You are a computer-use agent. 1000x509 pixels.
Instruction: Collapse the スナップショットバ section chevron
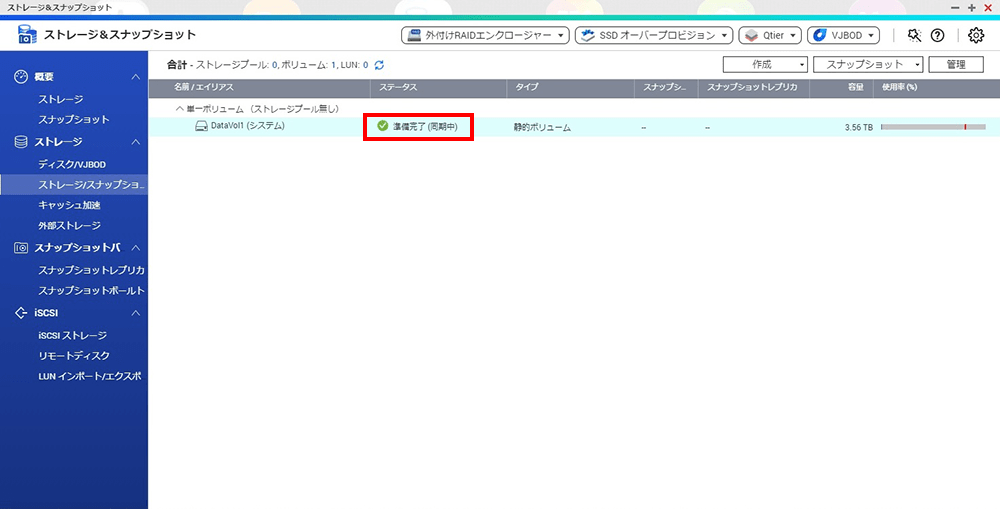click(136, 247)
